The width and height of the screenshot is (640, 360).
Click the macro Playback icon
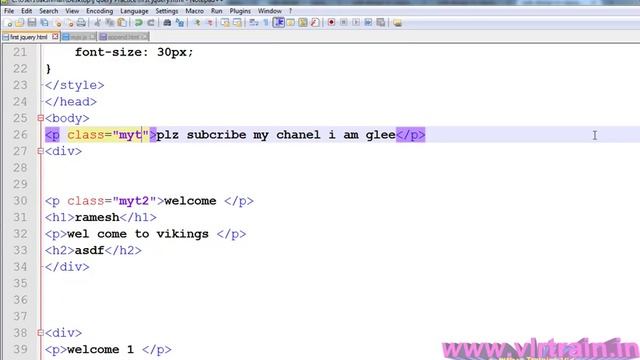click(x=356, y=23)
